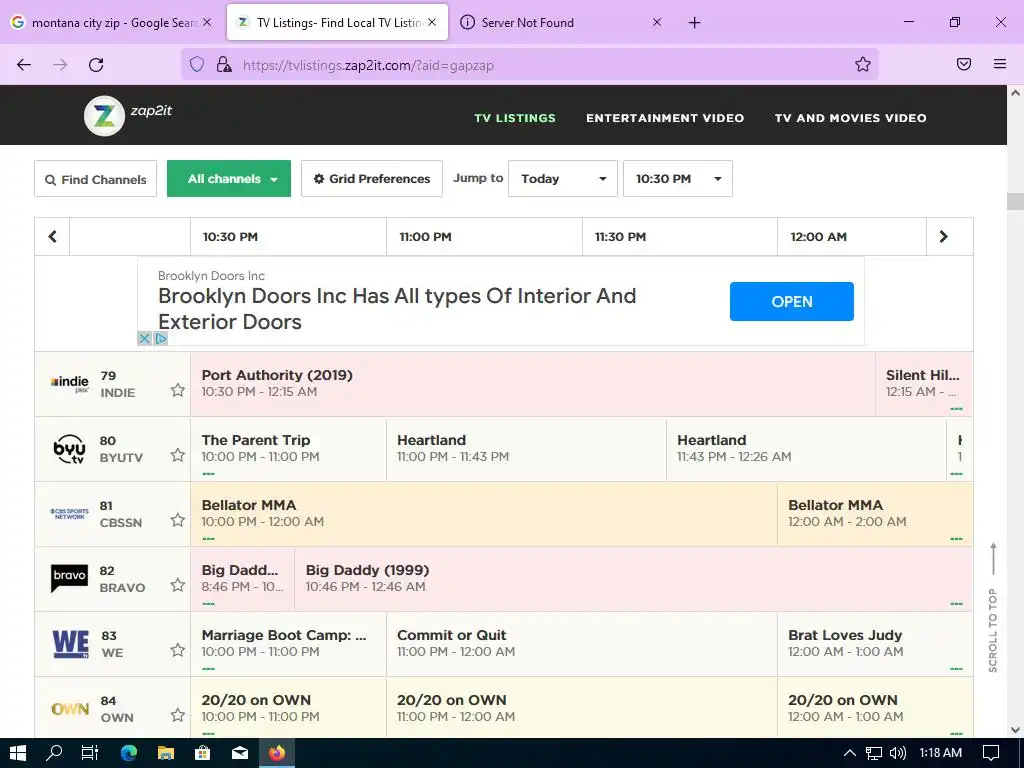This screenshot has height=768, width=1024.
Task: Click the OWN channel logo
Action: click(x=70, y=709)
